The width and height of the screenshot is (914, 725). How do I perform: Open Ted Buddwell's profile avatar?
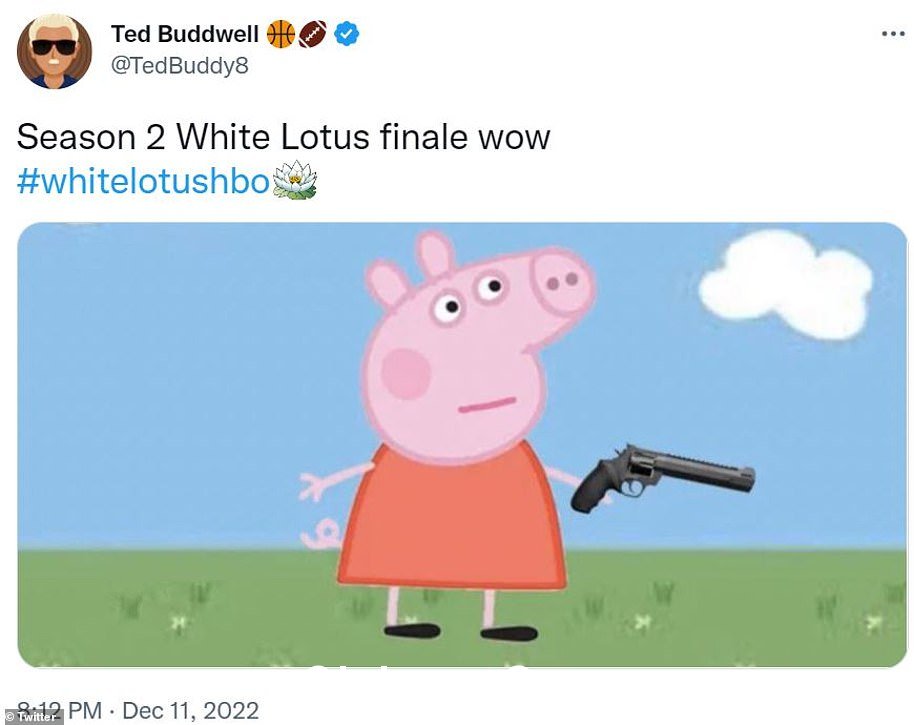[55, 51]
